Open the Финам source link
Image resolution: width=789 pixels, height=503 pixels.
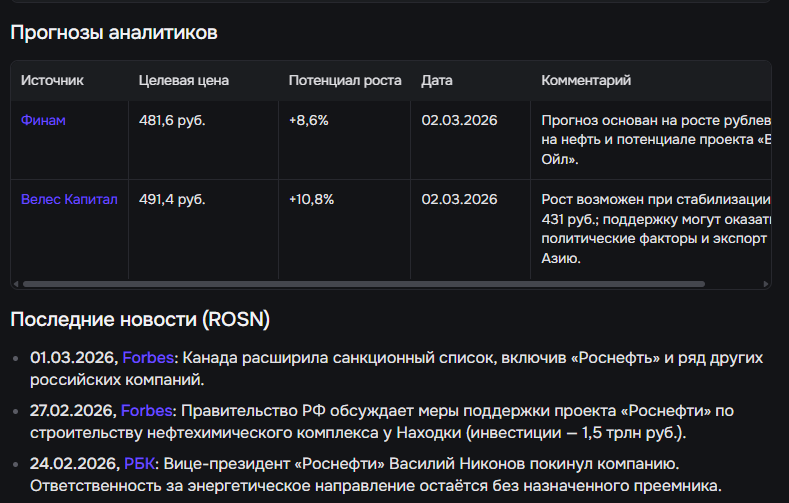[x=43, y=120]
